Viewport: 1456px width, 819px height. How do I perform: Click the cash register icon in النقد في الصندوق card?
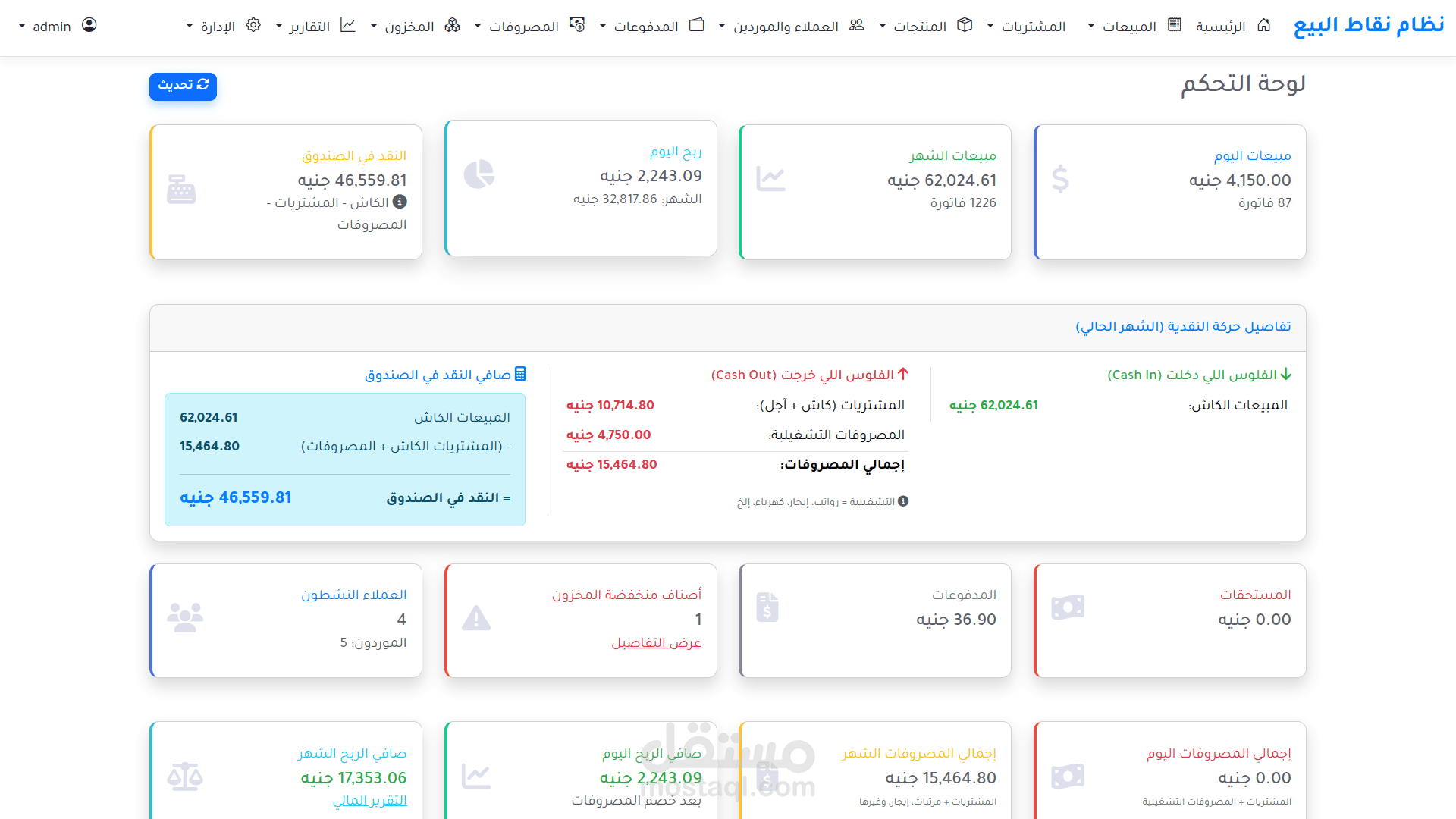point(181,189)
